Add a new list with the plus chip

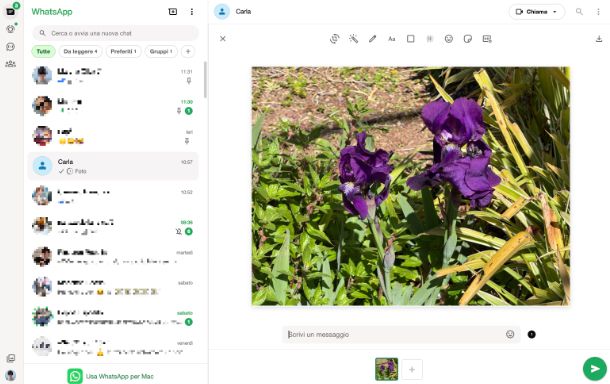pos(188,51)
